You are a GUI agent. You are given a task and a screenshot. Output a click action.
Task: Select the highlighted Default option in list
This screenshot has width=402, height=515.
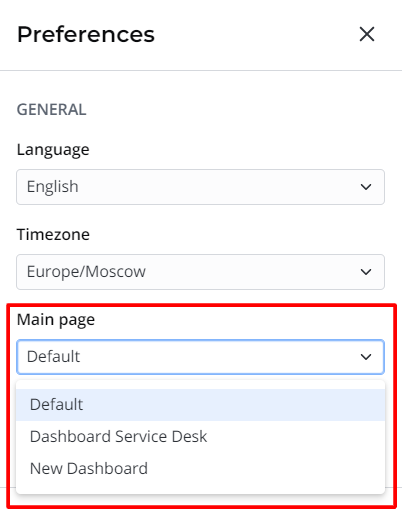(x=200, y=405)
